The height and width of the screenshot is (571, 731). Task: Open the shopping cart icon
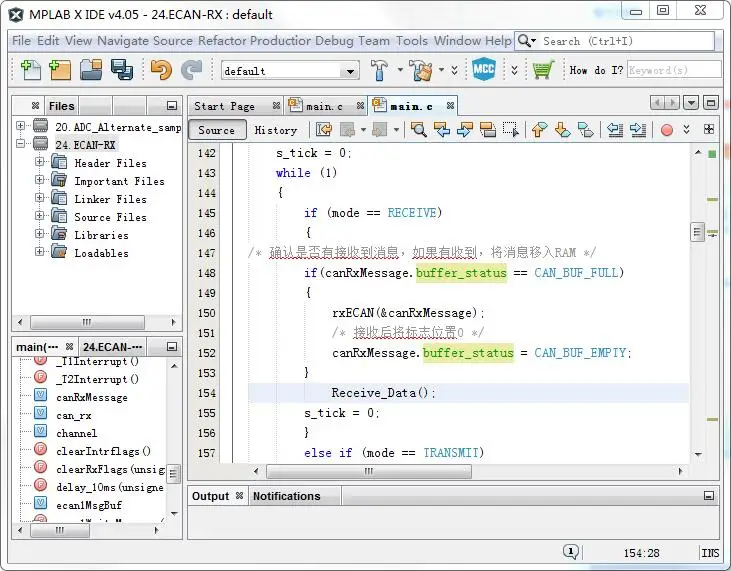click(x=544, y=70)
